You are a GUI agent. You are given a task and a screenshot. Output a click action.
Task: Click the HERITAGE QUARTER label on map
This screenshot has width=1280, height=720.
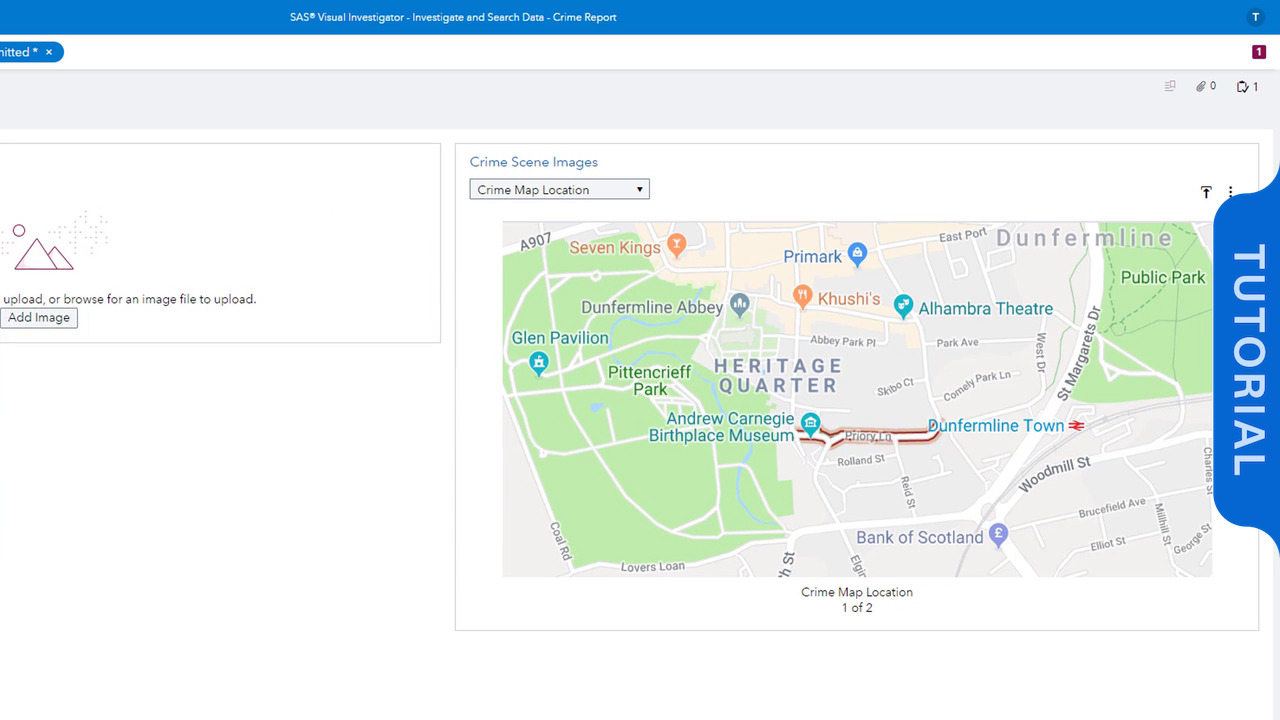(x=777, y=376)
